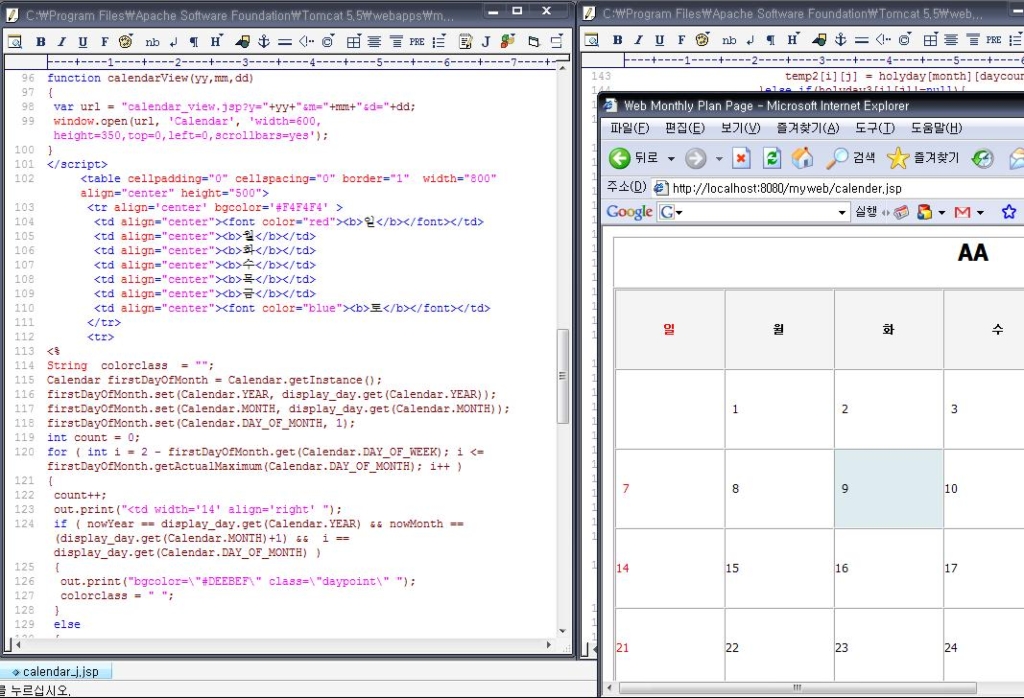Click the 뒤로 (Back) button in Internet Explorer
Screen dimensions: 1024x698
tap(634, 157)
